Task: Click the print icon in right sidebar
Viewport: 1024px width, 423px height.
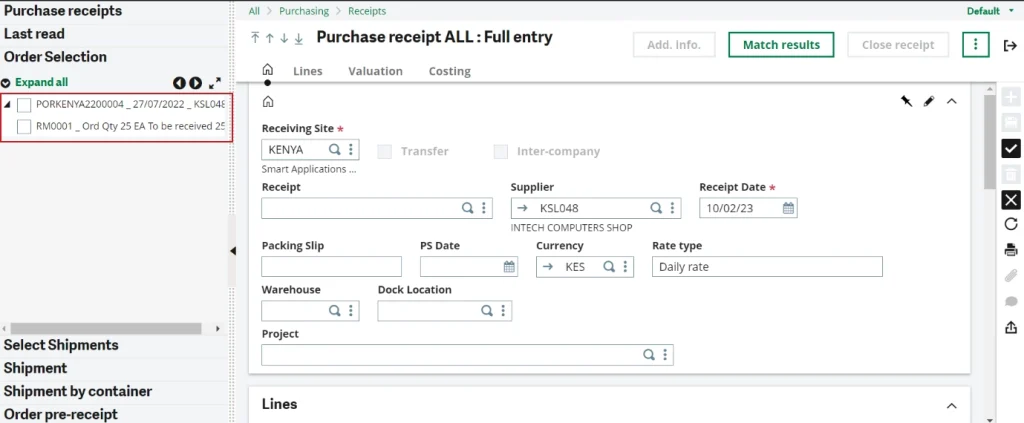Action: 1010,250
